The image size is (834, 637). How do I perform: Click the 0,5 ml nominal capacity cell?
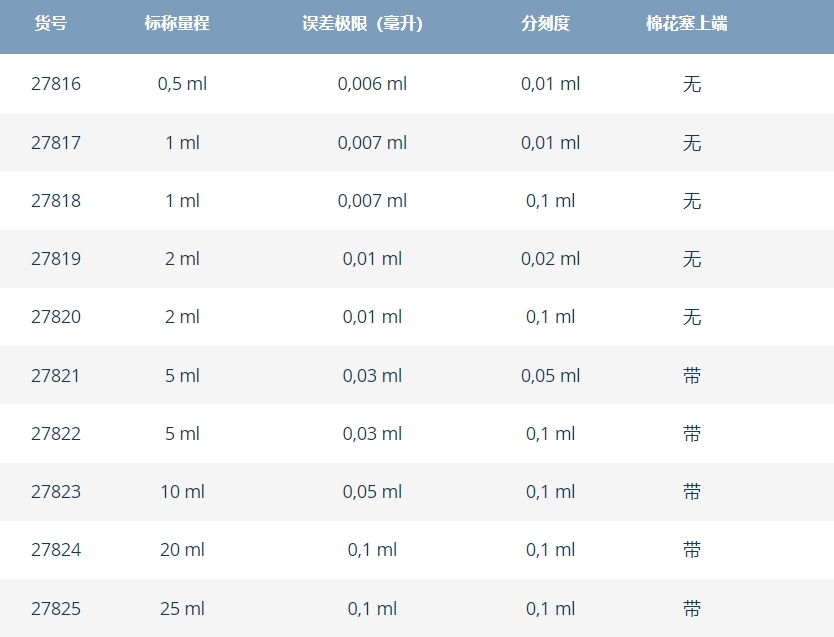pyautogui.click(x=182, y=84)
